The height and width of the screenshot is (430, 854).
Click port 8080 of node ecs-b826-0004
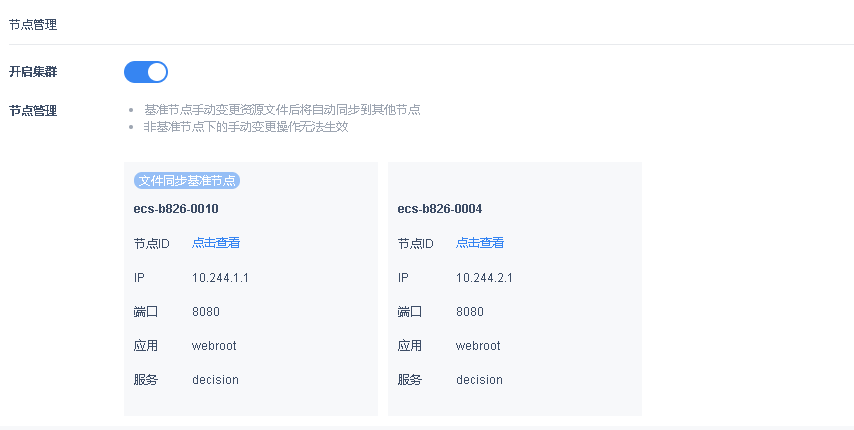[x=470, y=311]
